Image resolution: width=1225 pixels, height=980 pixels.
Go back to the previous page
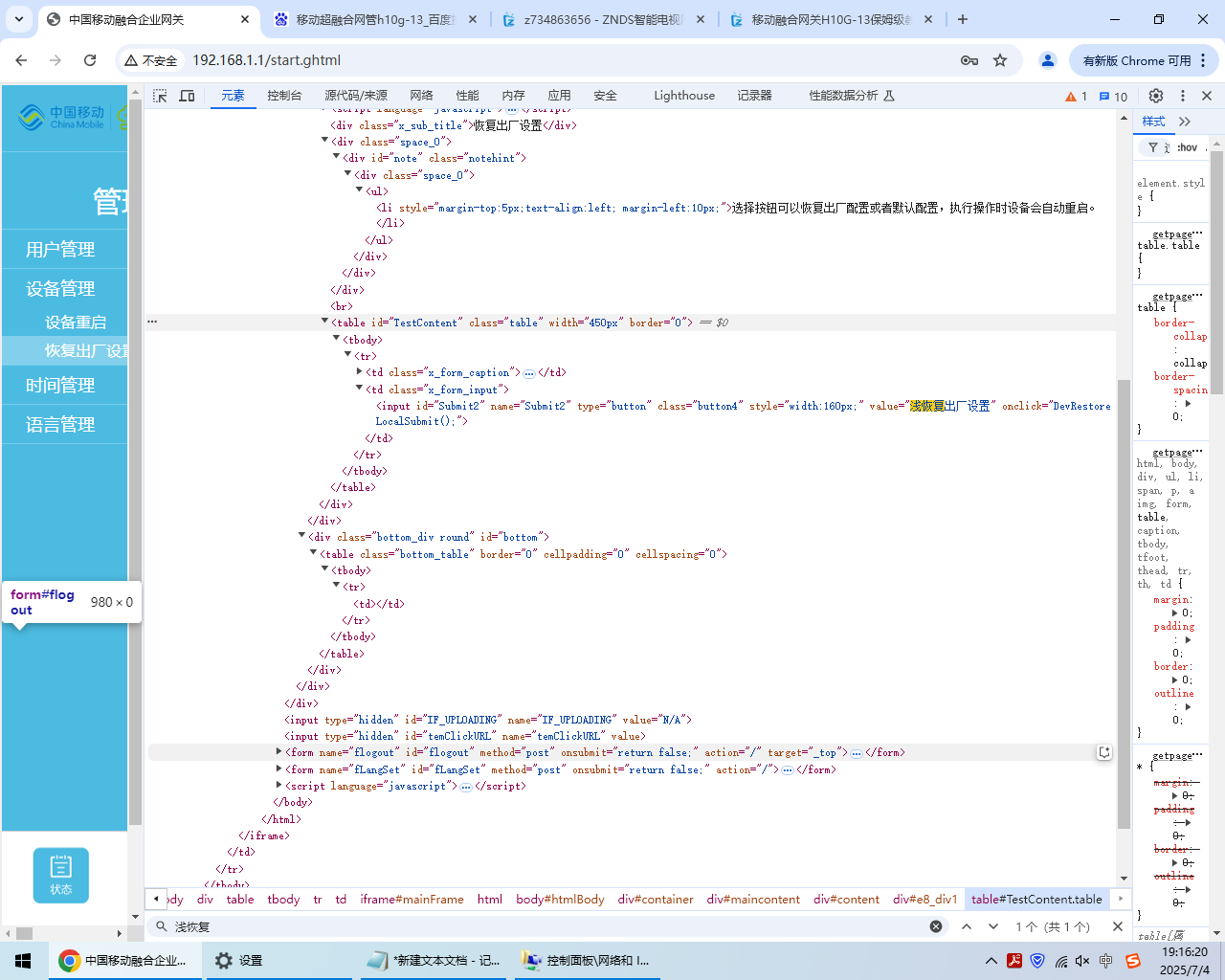point(21,60)
